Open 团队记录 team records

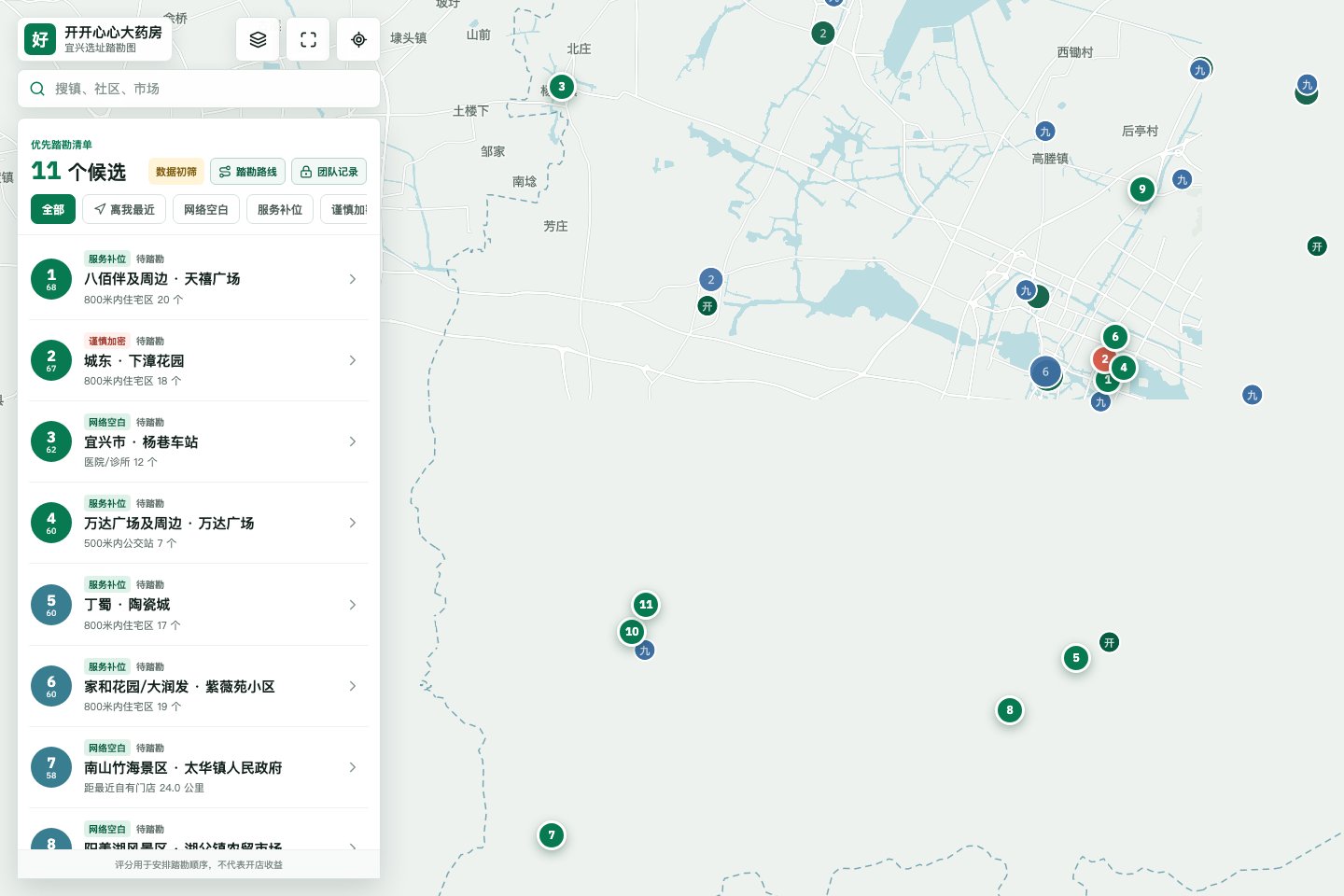pyautogui.click(x=329, y=172)
